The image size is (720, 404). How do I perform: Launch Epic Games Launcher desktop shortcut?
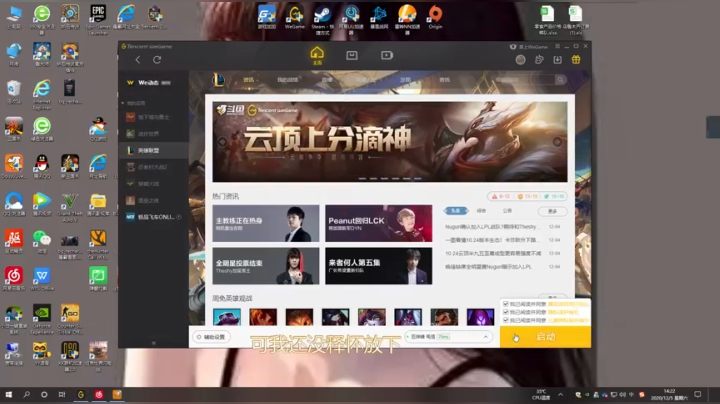point(98,19)
